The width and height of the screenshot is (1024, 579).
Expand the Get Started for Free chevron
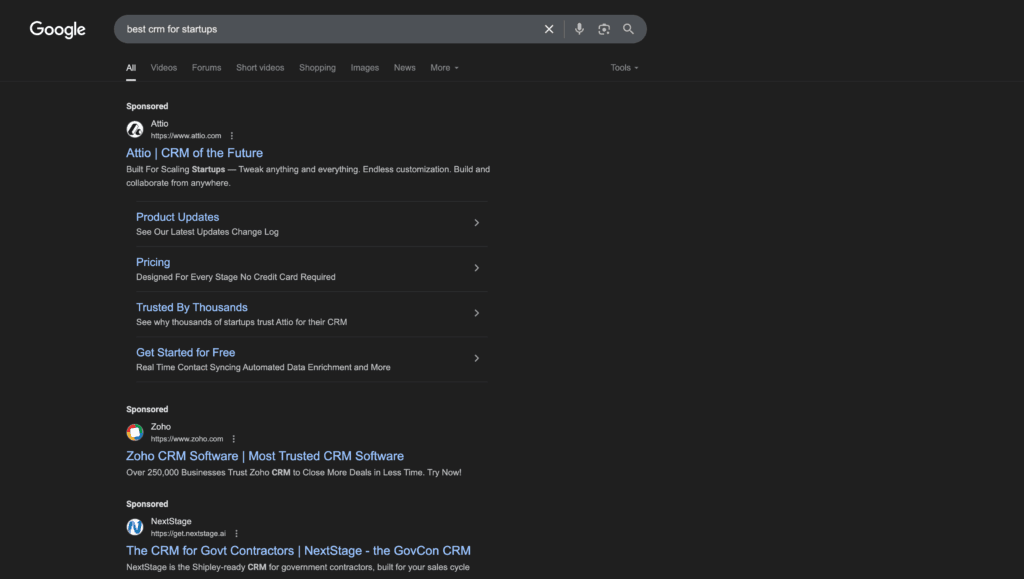tap(477, 358)
